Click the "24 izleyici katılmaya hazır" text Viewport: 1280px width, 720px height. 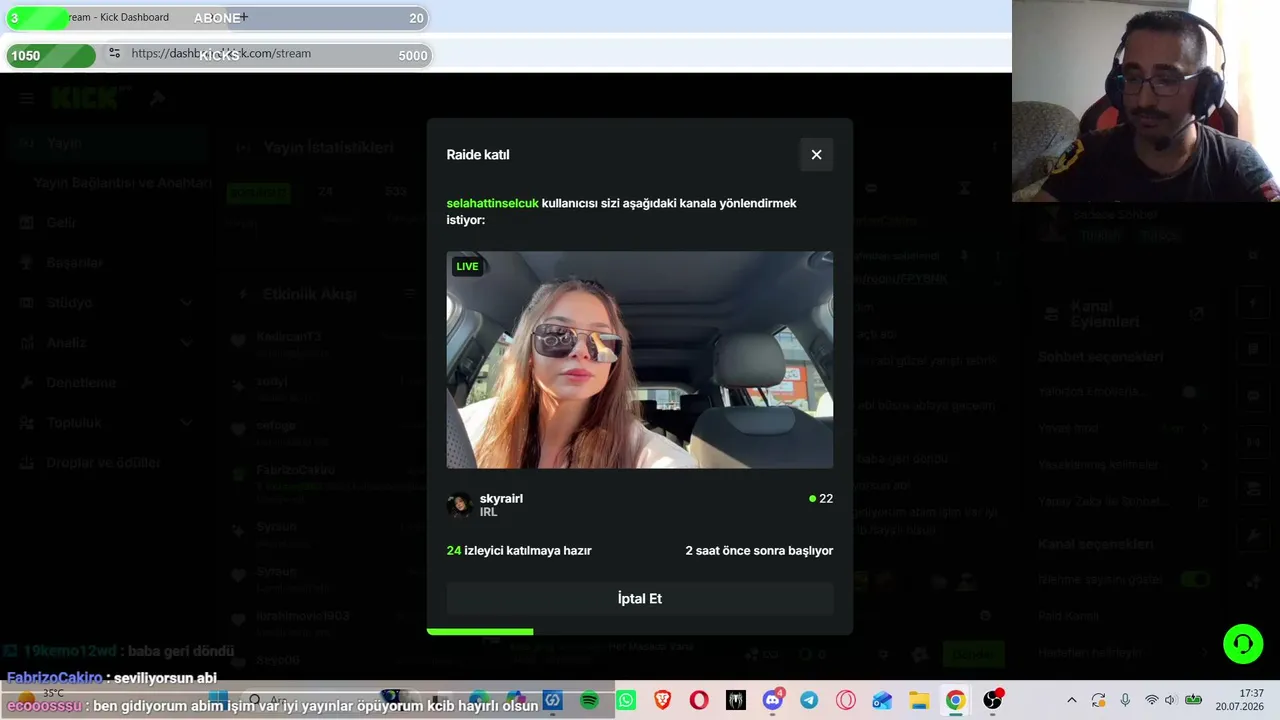tap(519, 551)
